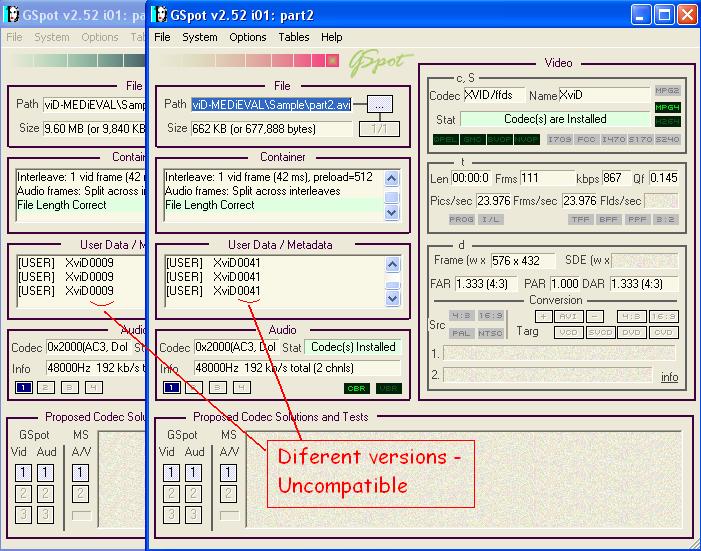Toggle the Targ 16:9 aspect button
701x551 pixels.
(x=663, y=317)
